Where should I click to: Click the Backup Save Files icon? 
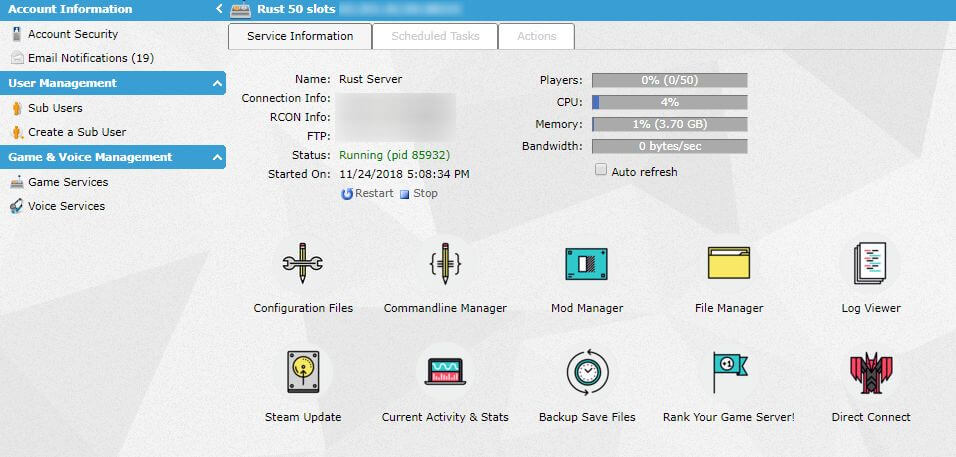coord(586,372)
